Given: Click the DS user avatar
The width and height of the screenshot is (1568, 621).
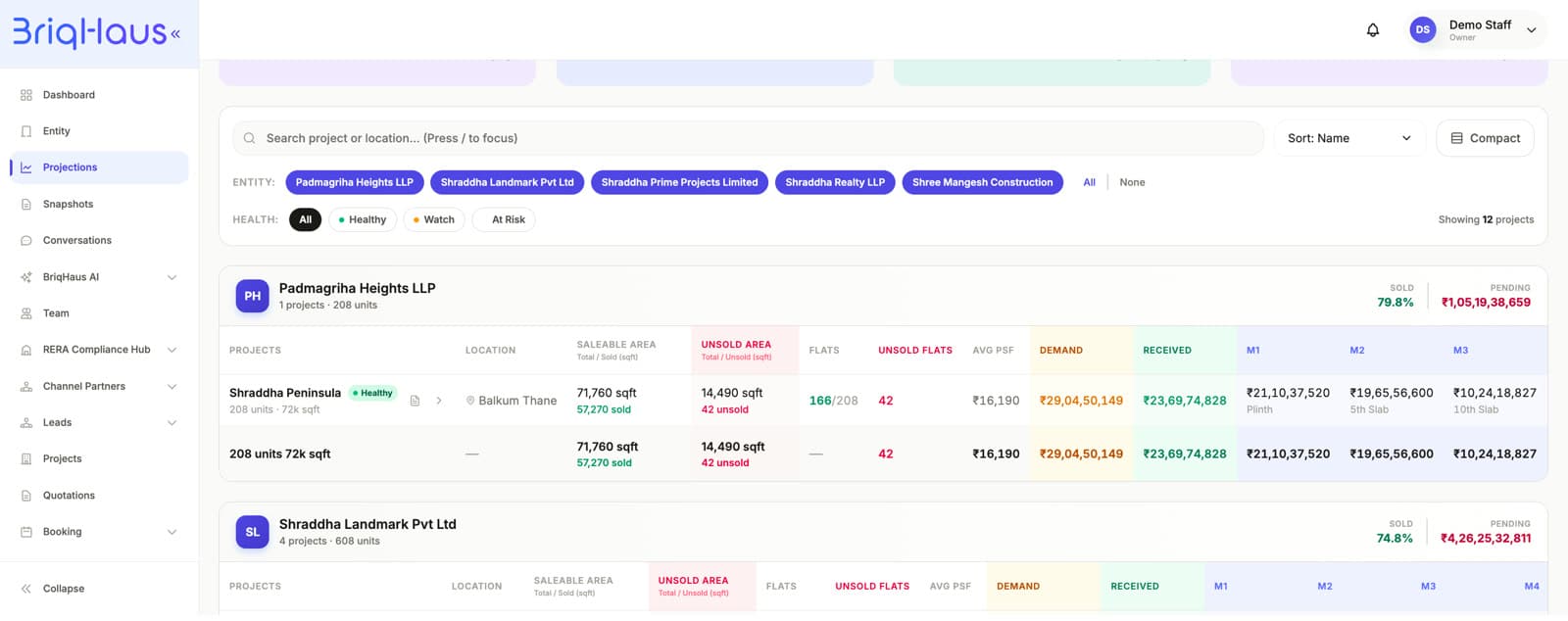Looking at the screenshot, I should coord(1423,30).
